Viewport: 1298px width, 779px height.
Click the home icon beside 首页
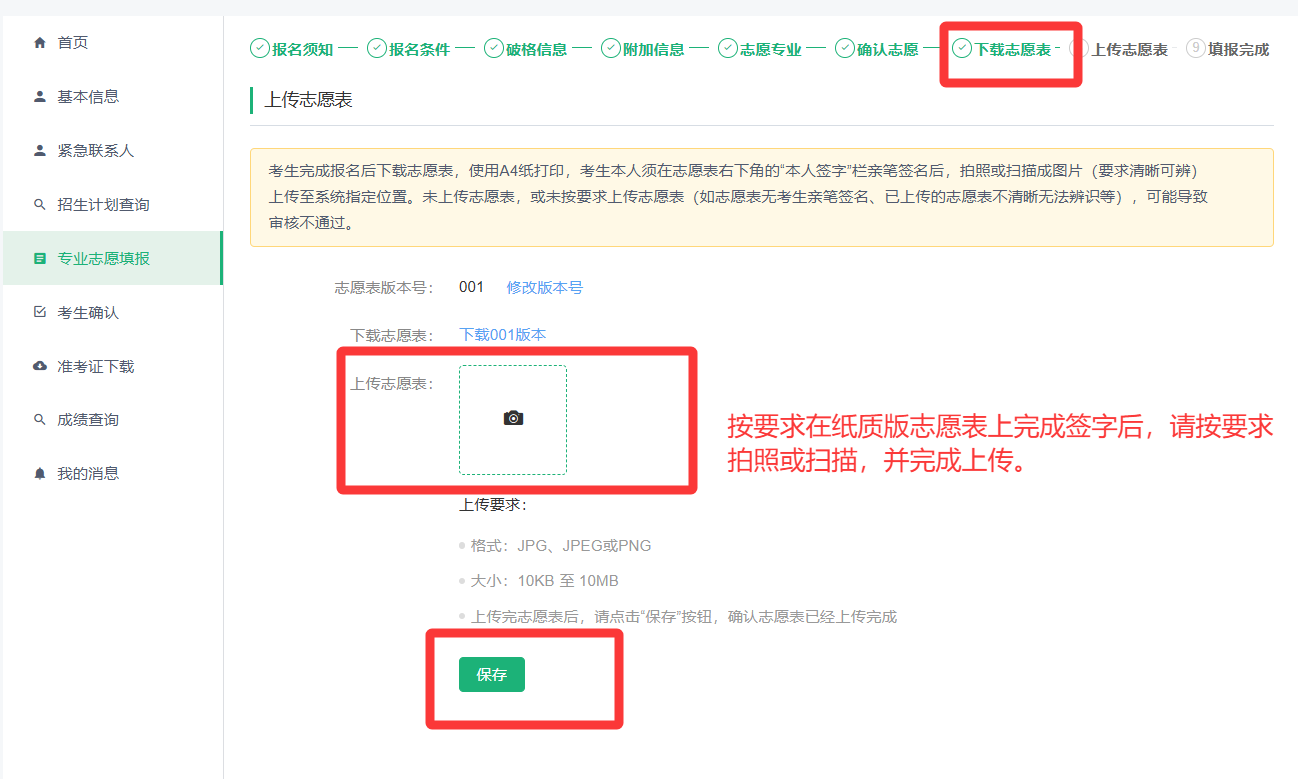coord(40,43)
